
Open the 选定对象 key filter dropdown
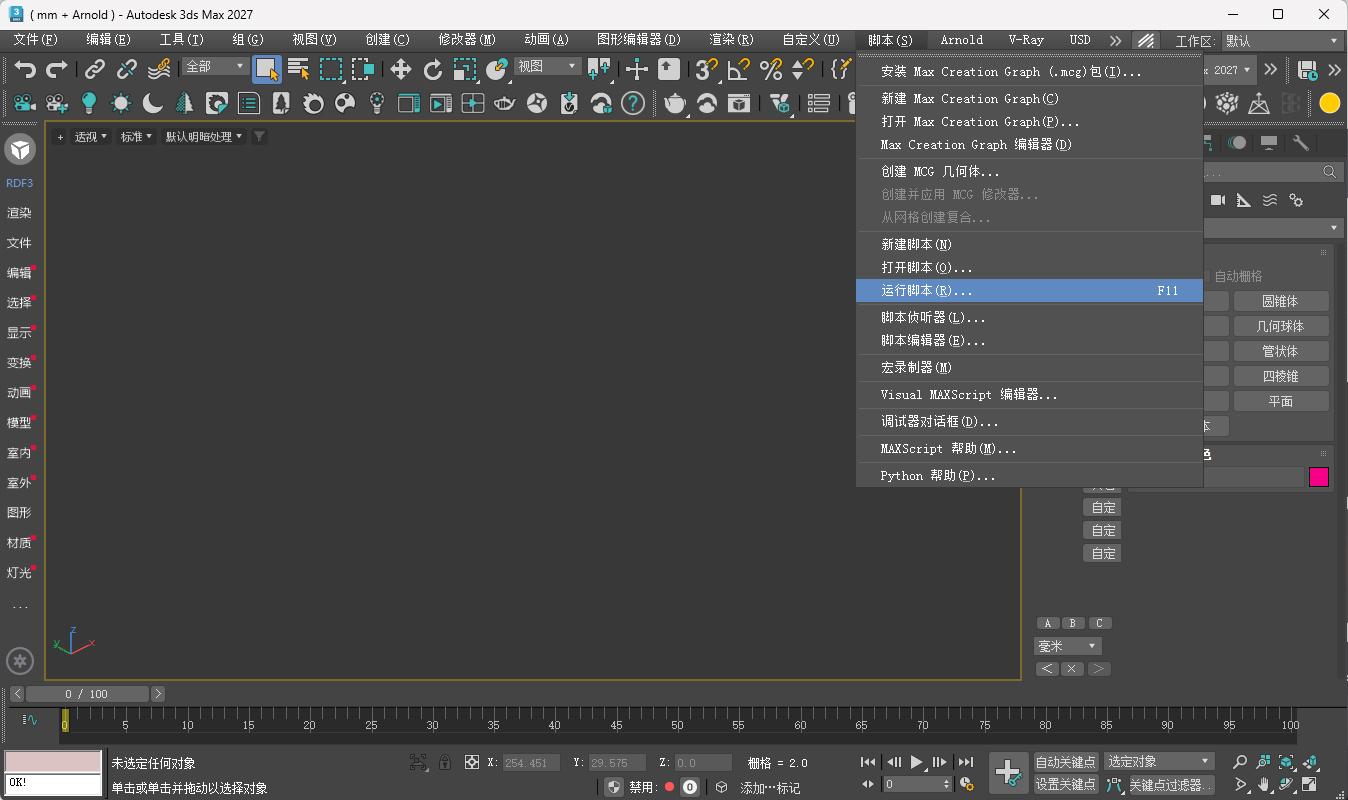pos(1159,762)
